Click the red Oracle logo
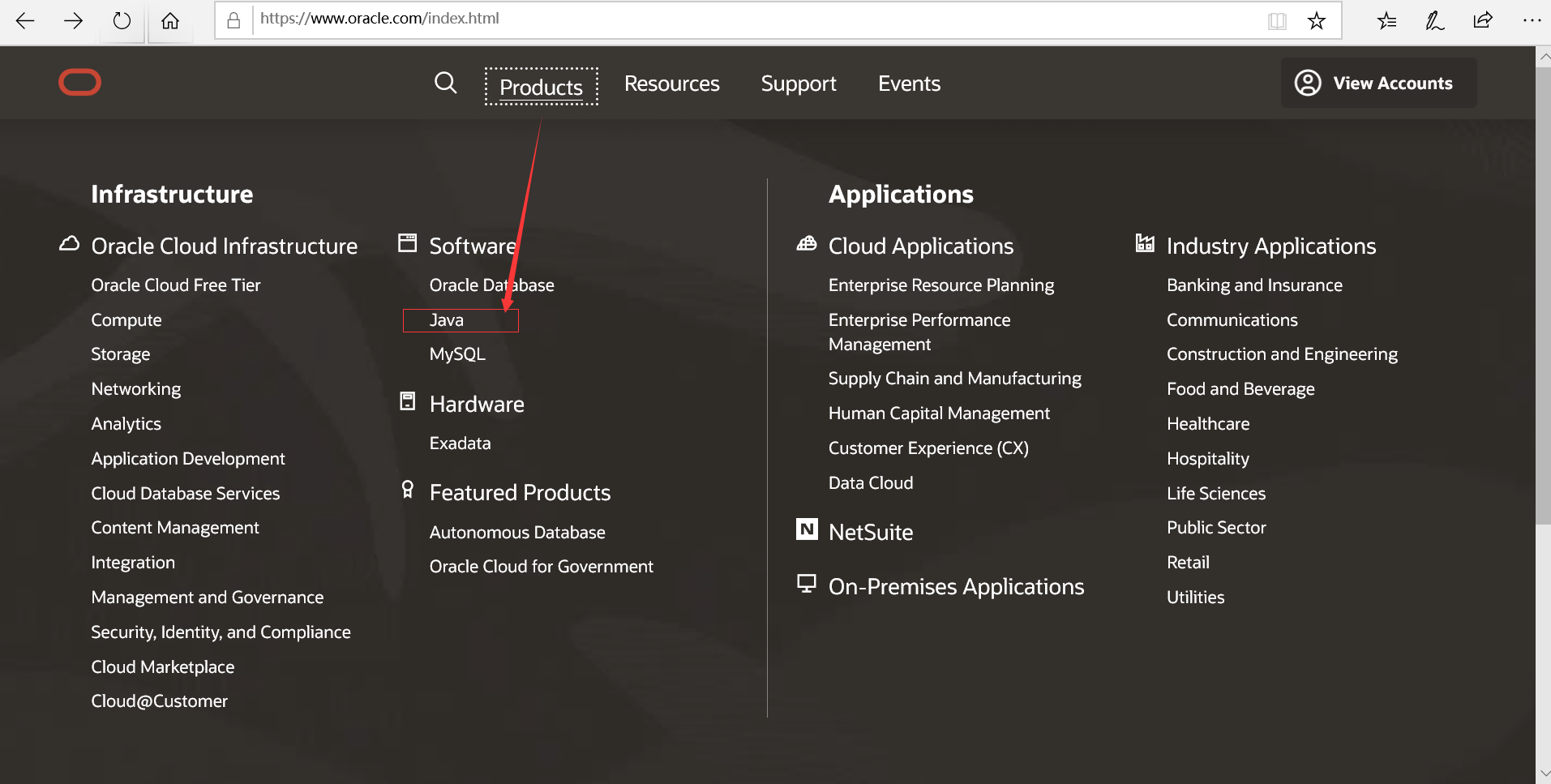 [x=79, y=82]
